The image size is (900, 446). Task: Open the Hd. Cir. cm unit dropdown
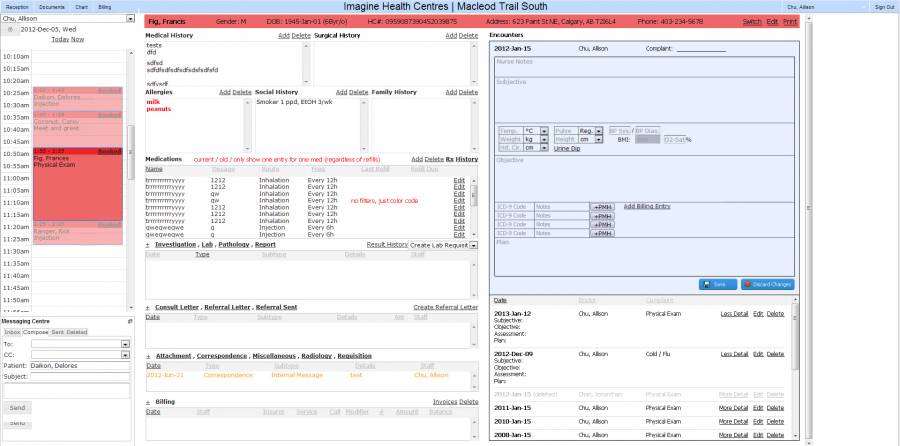544,148
